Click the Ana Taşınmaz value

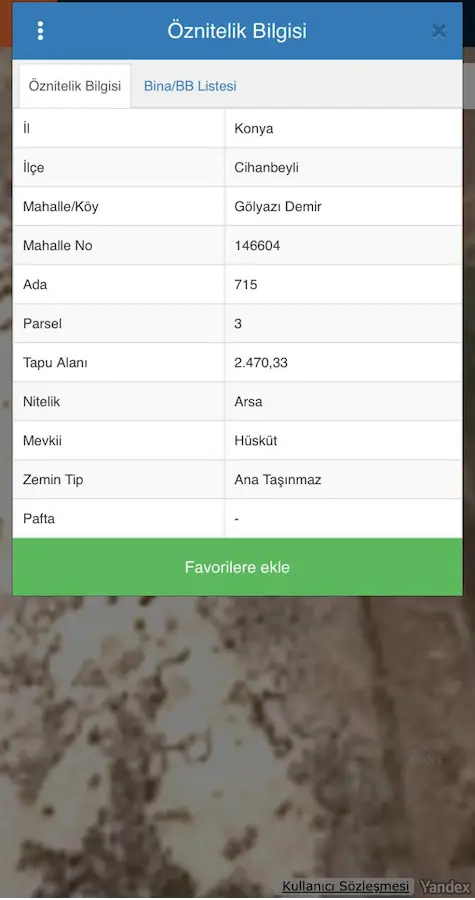coord(278,480)
